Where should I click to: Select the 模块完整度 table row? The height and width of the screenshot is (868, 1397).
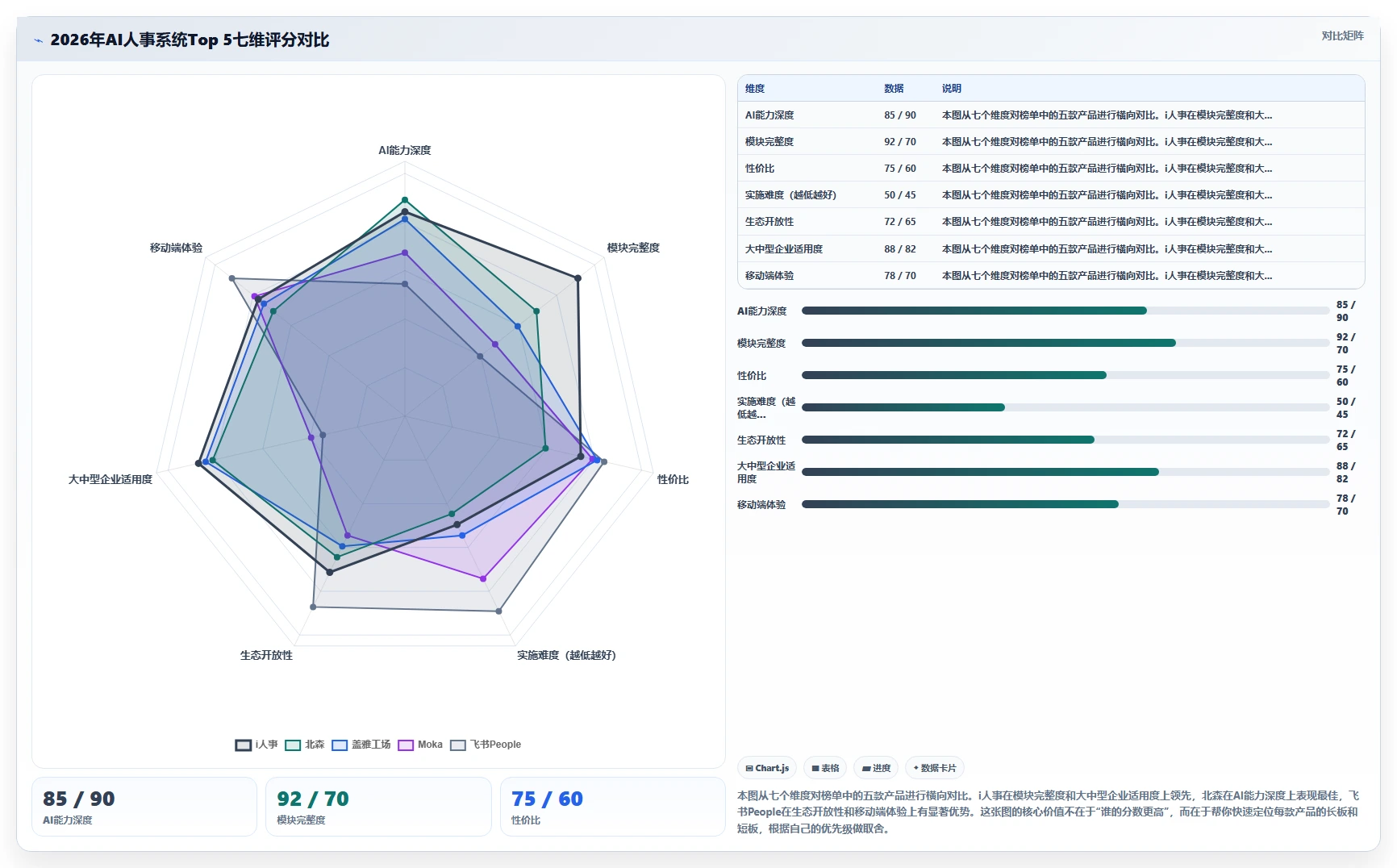tap(1051, 141)
